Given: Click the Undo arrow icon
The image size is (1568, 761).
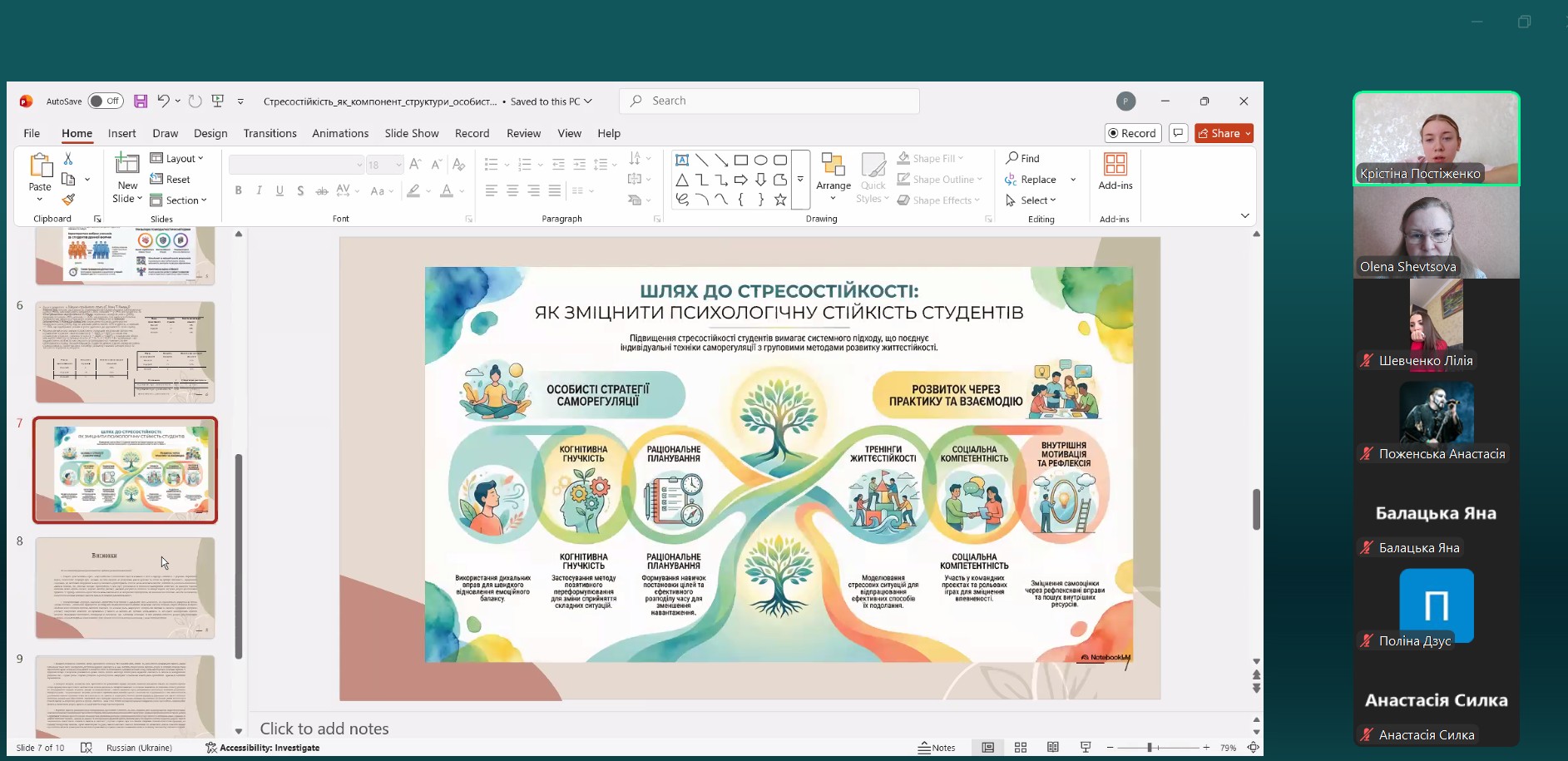Looking at the screenshot, I should tap(163, 101).
